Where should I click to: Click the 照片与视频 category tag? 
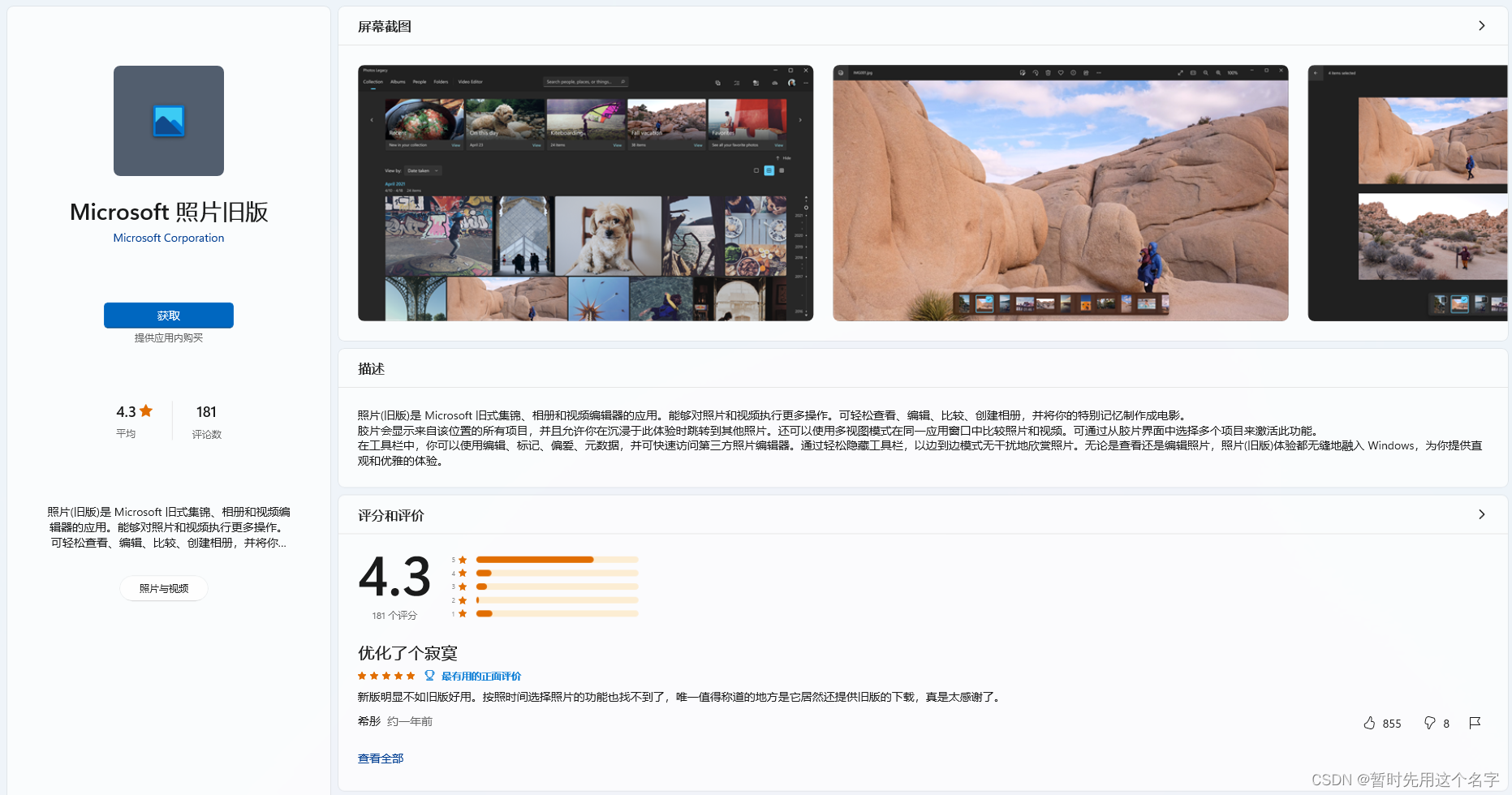[x=164, y=588]
